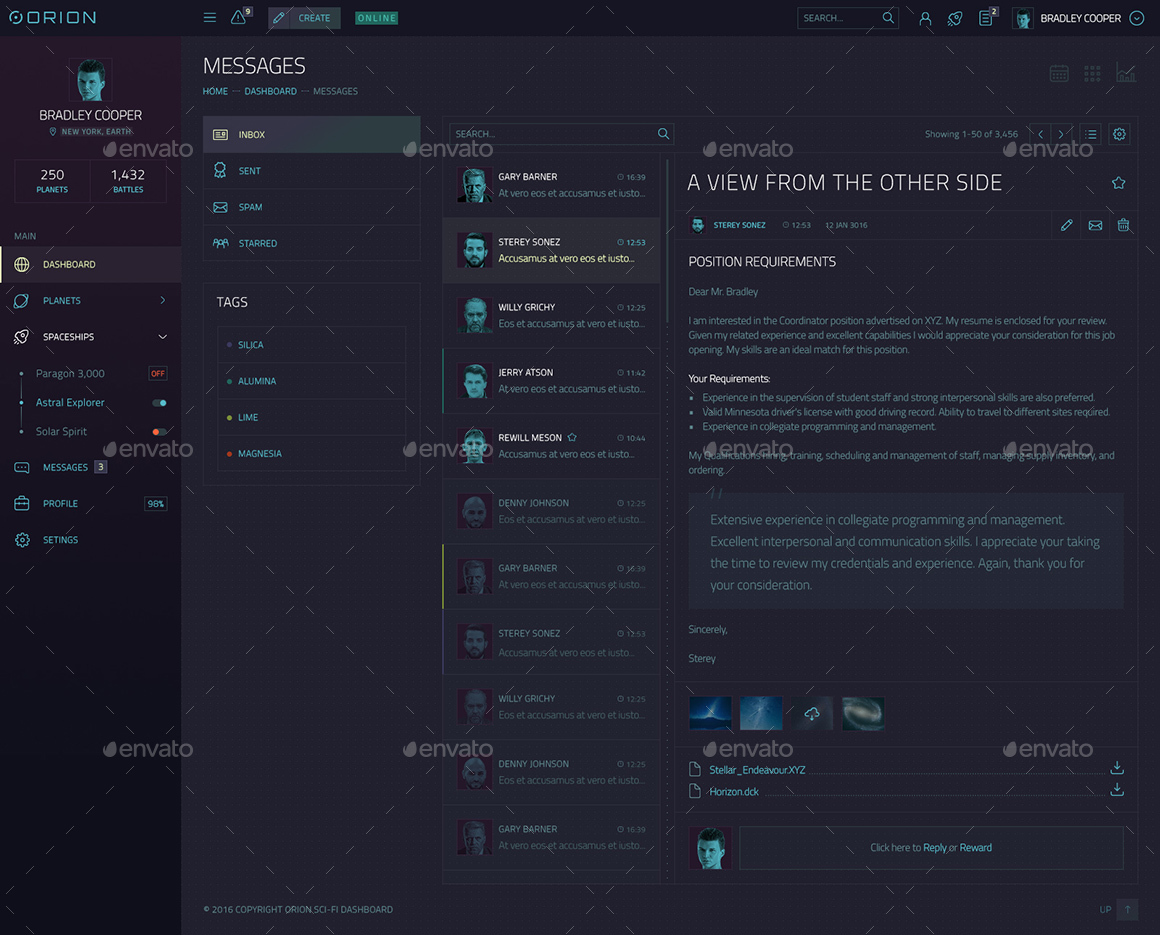The width and height of the screenshot is (1160, 935).
Task: Click the statistics chart icon in the header
Action: coord(1126,73)
